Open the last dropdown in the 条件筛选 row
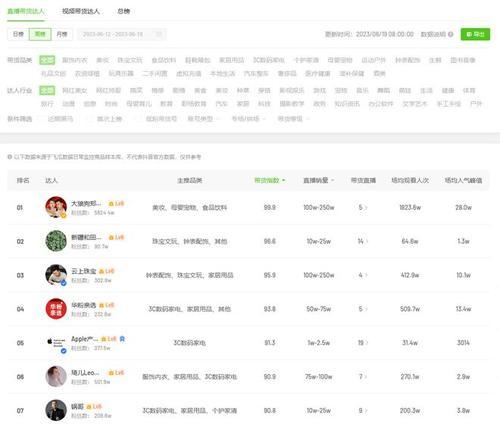This screenshot has height=424, width=500. pyautogui.click(x=293, y=119)
